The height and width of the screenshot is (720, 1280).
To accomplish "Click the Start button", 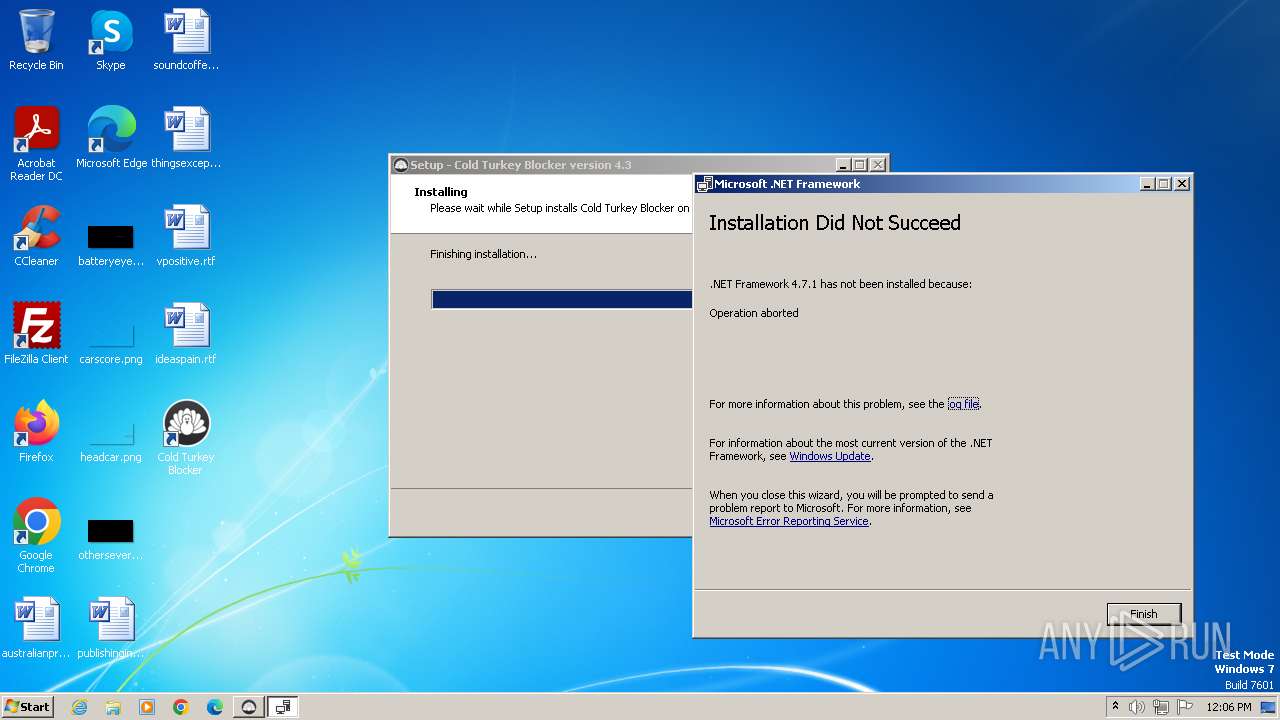I will tap(27, 707).
